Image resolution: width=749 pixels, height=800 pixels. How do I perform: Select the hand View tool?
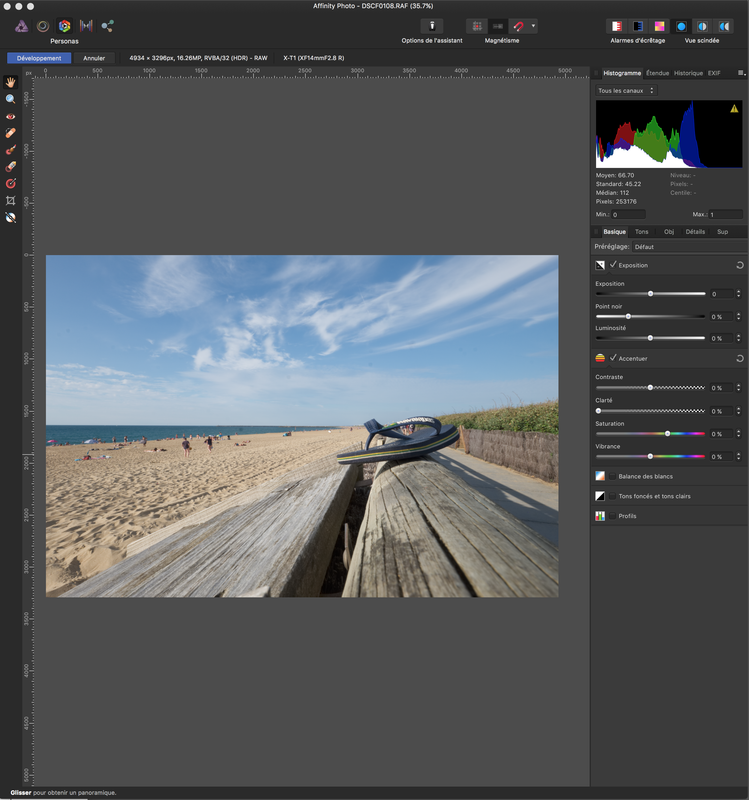click(x=11, y=82)
